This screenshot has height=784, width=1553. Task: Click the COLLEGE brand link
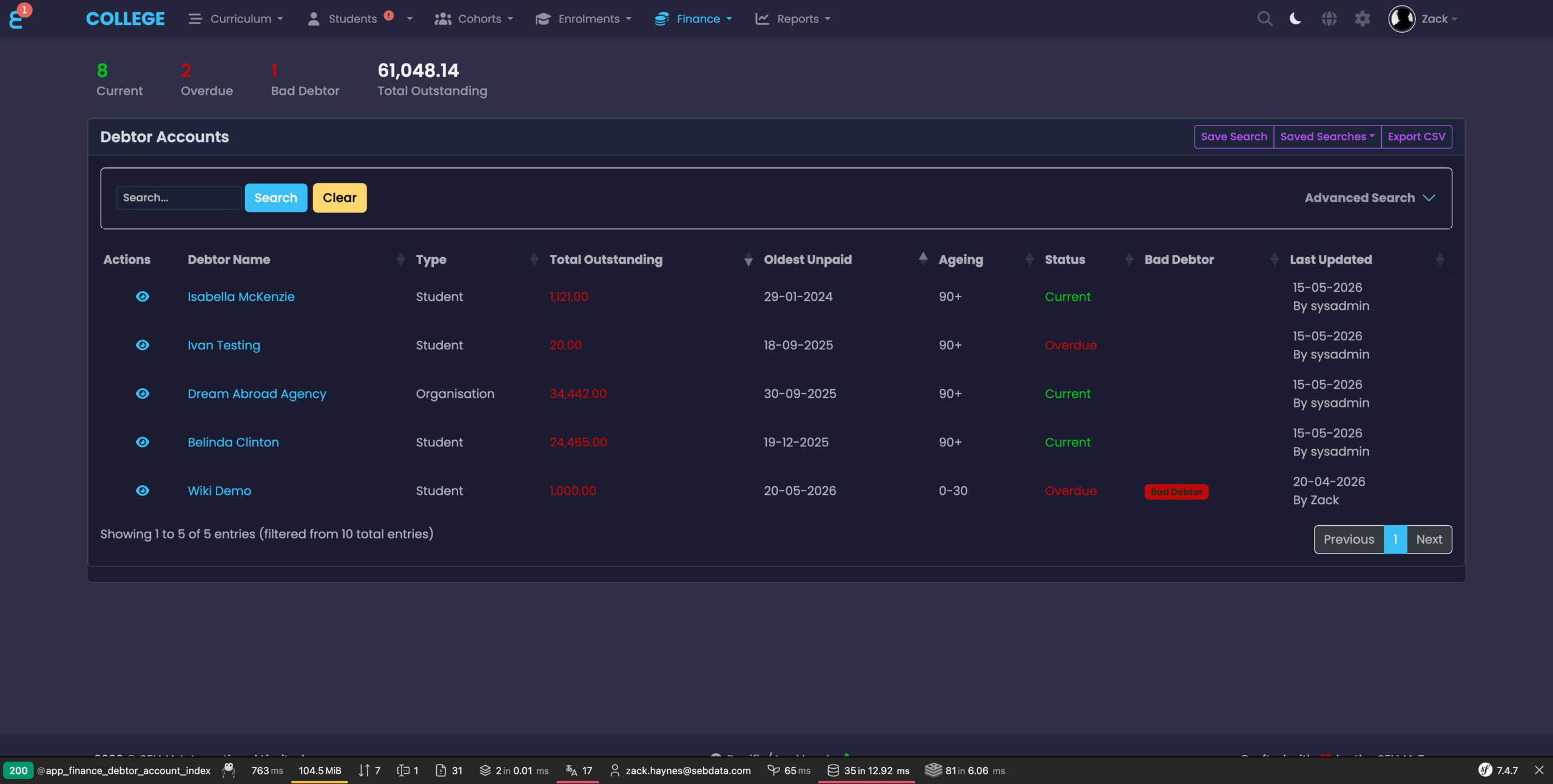pyautogui.click(x=125, y=19)
